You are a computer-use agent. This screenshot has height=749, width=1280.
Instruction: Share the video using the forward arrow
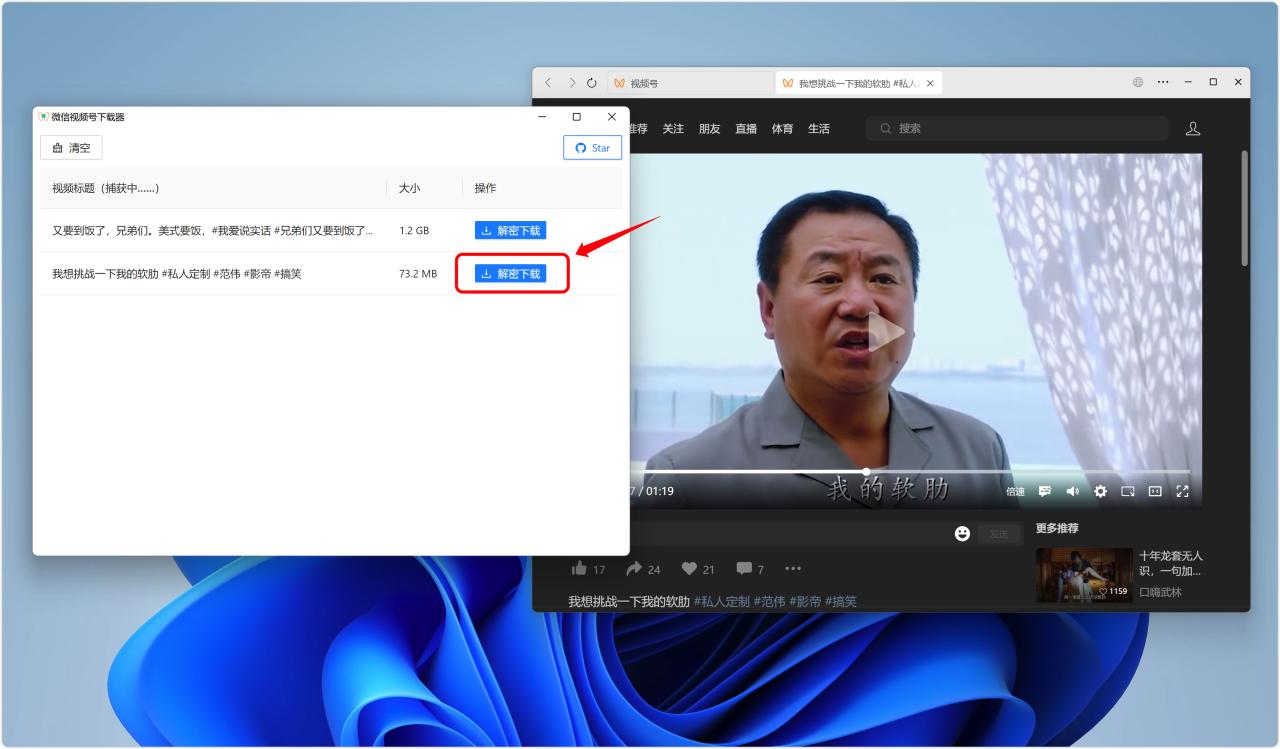click(x=634, y=569)
